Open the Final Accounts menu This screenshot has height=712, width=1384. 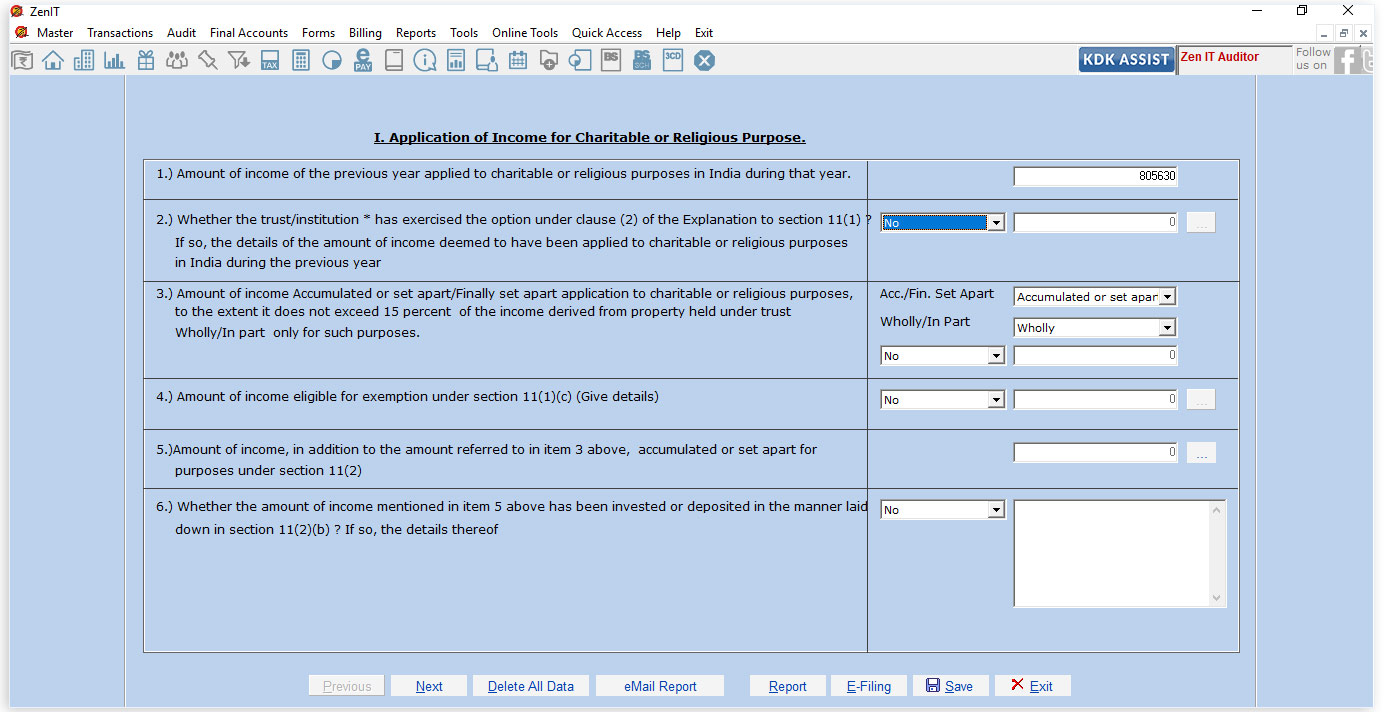coord(249,33)
